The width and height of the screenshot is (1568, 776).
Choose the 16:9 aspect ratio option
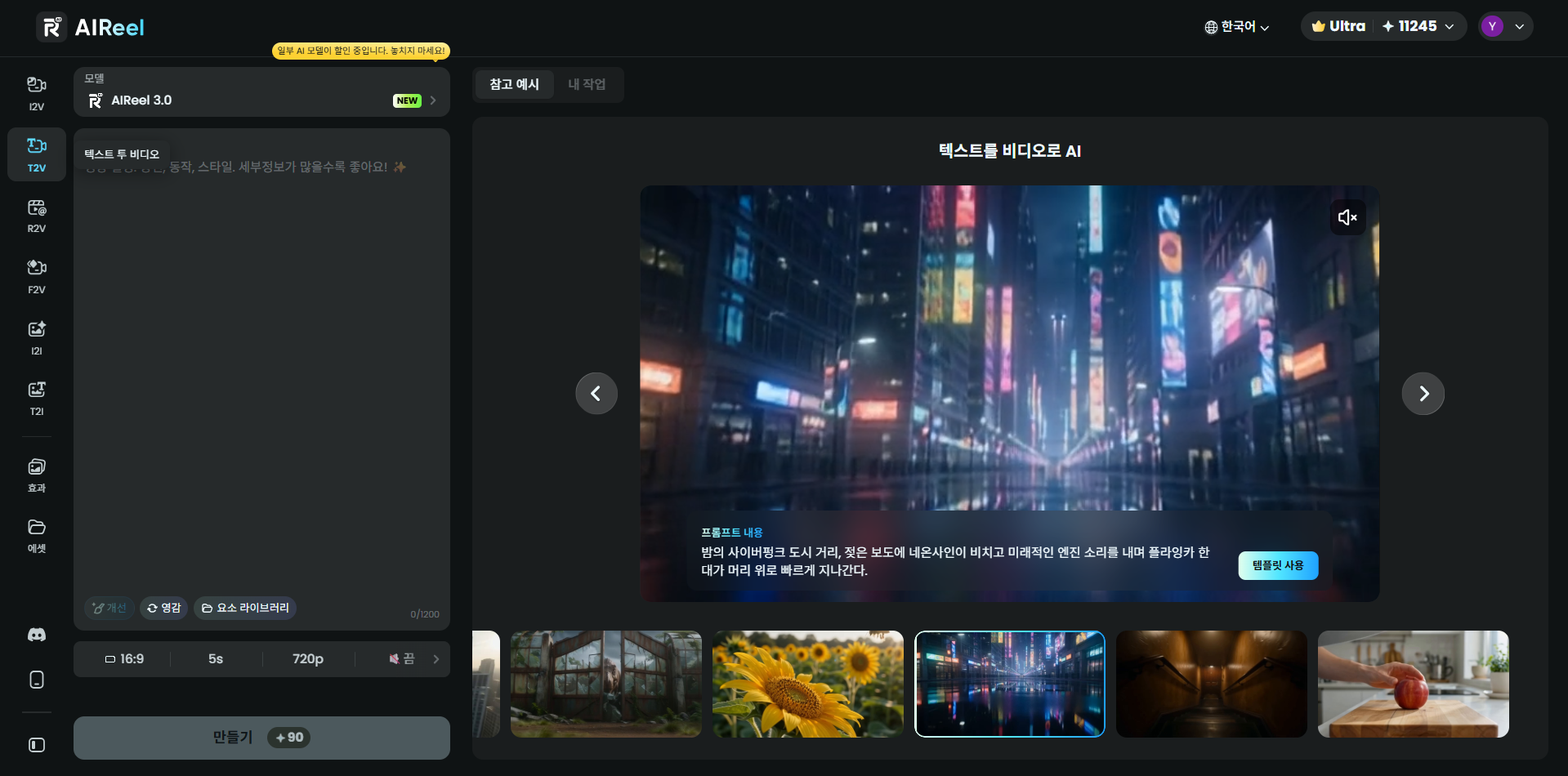(124, 659)
